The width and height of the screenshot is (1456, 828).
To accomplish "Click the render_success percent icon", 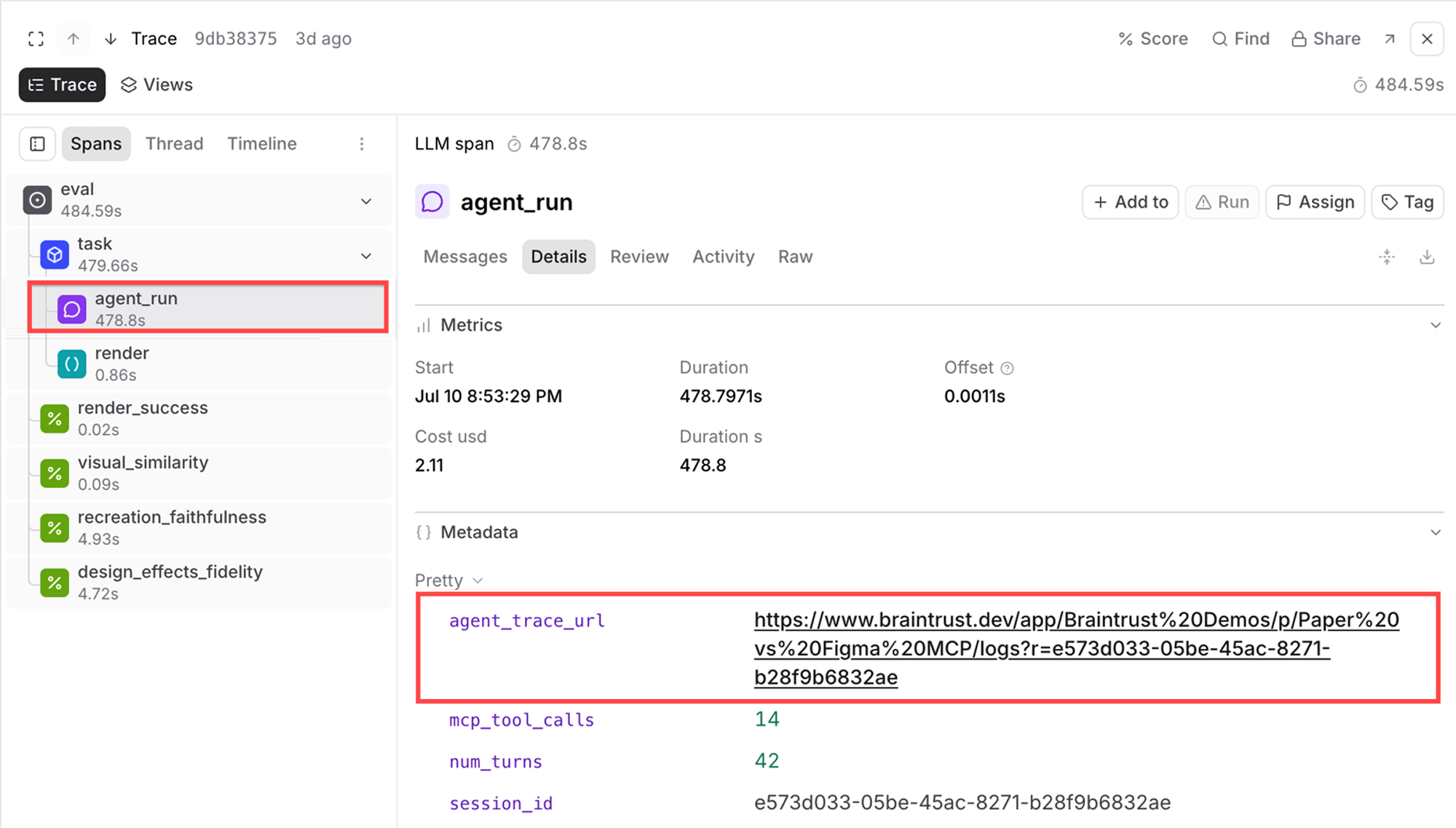I will coord(55,419).
